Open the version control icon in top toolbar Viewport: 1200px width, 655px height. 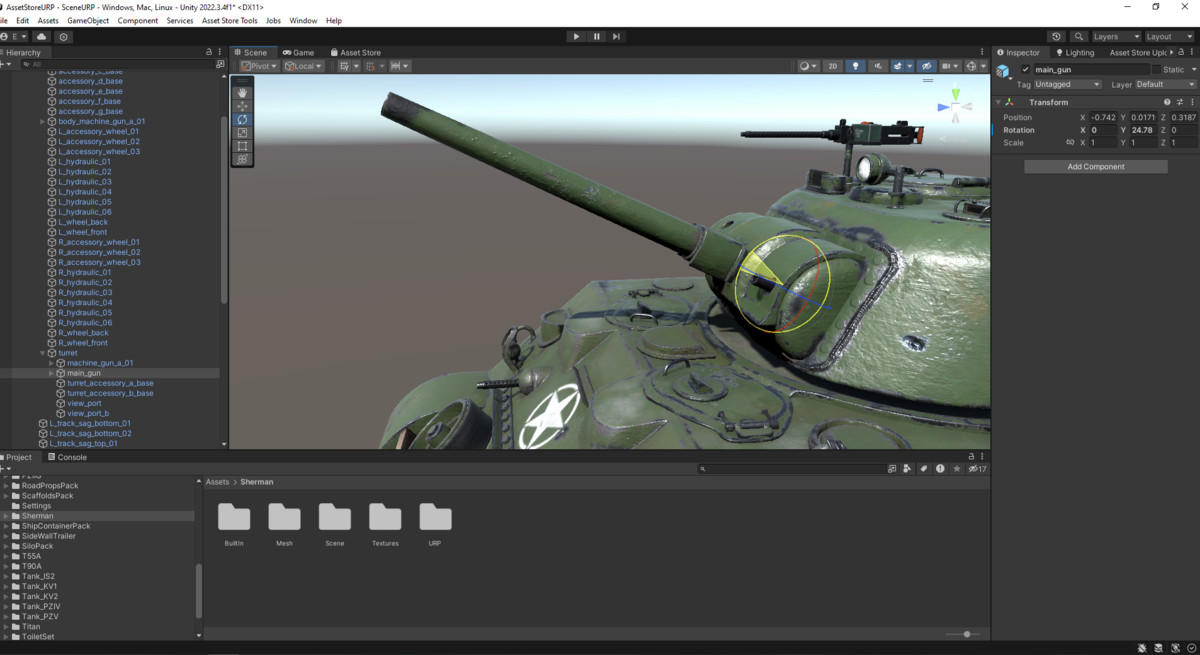click(x=64, y=36)
